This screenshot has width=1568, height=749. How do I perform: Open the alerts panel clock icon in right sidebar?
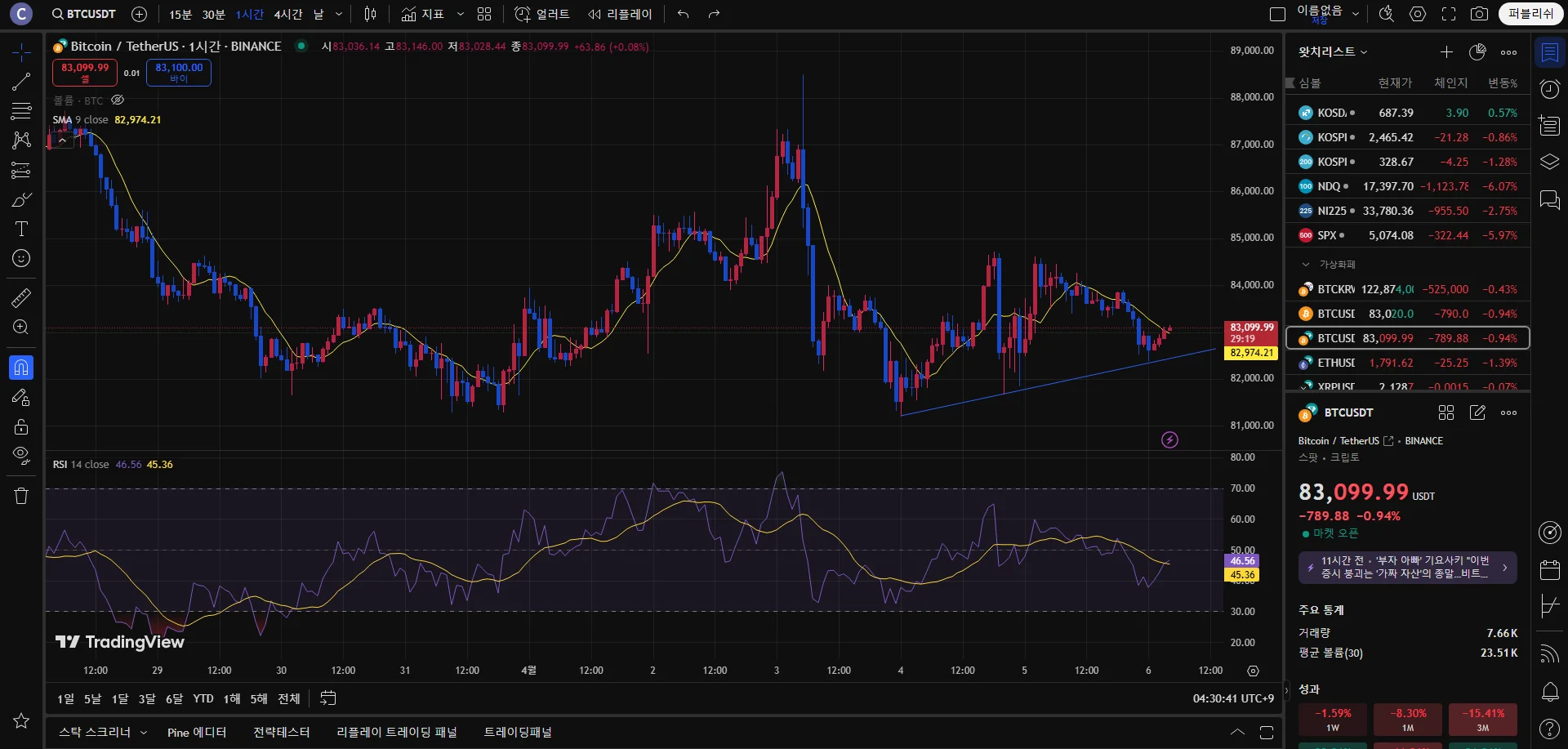1549,89
